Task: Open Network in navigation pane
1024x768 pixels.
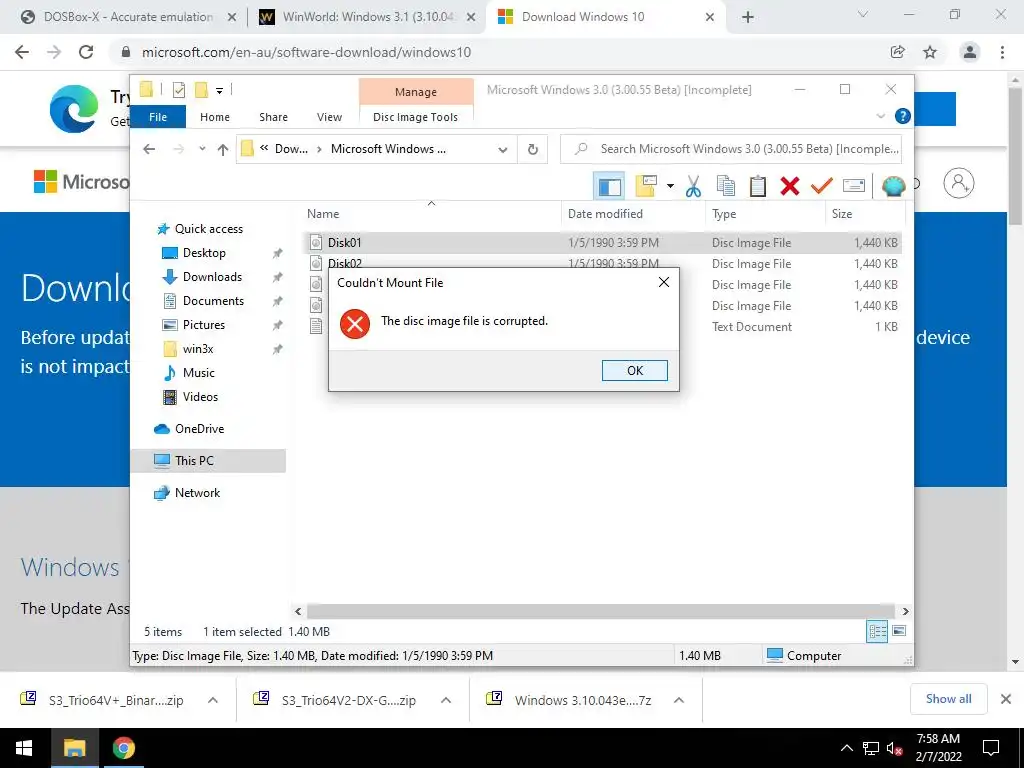Action: 197,493
